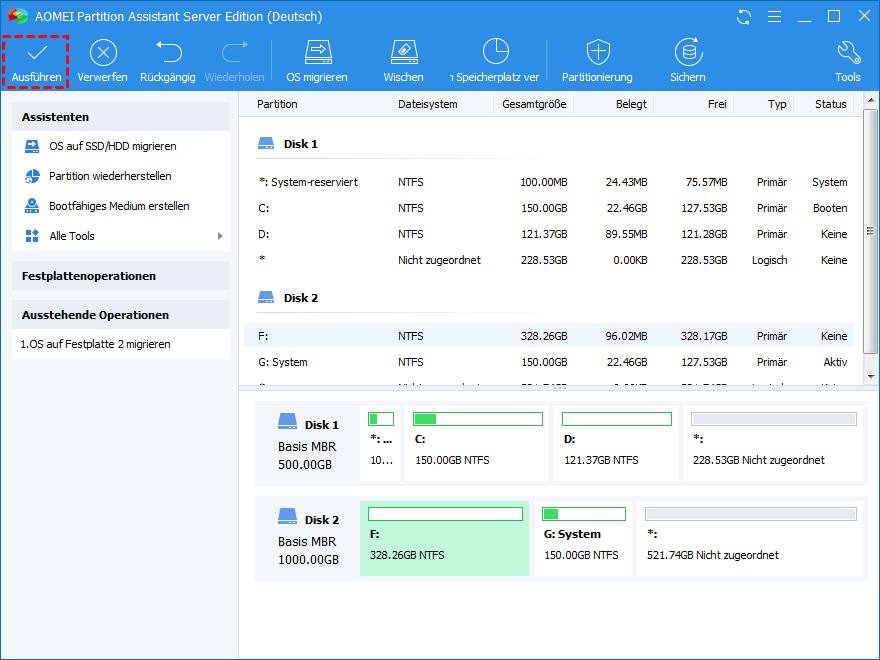This screenshot has width=880, height=660.
Task: Click the partition list scroll-down arrow
Action: point(870,377)
